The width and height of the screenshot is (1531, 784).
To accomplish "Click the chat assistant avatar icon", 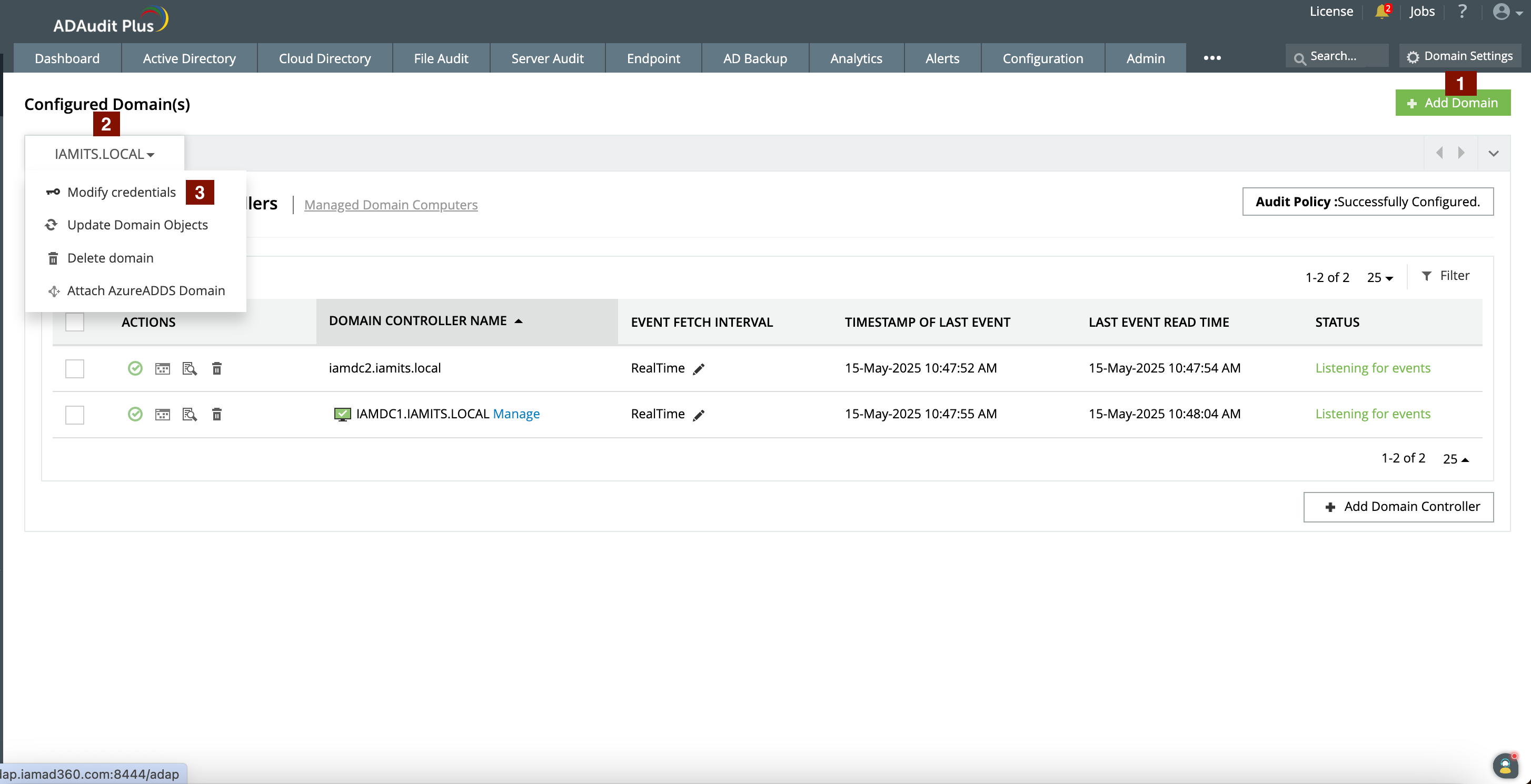I will (x=1505, y=766).
